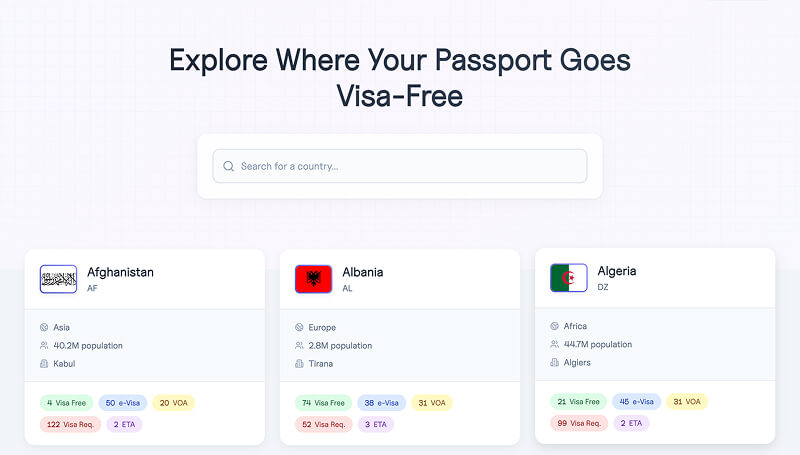Select Afghanistan's 50 e-Visa badge
Viewport: 800px width, 455px height.
pyautogui.click(x=123, y=403)
